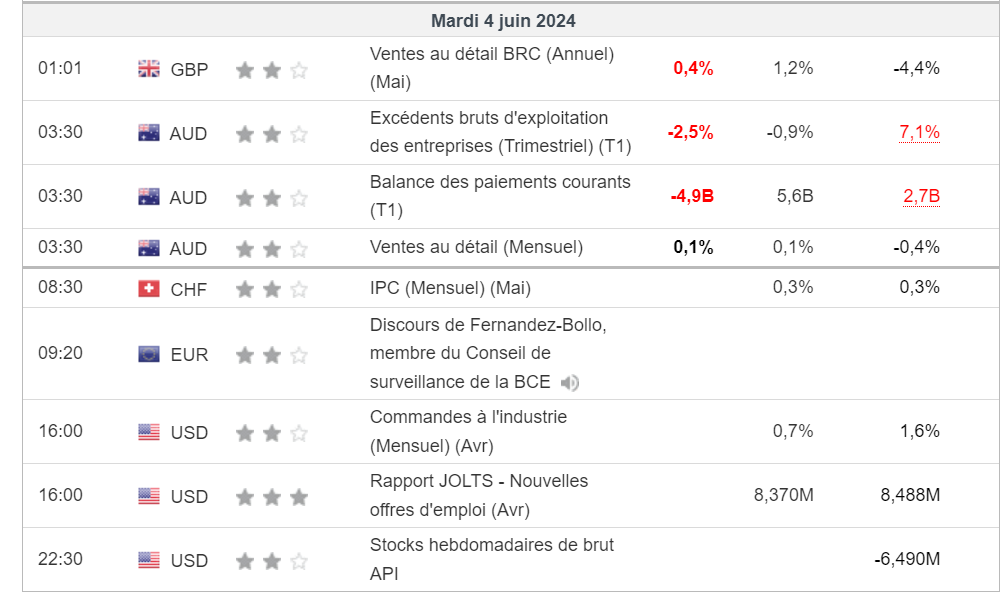The height and width of the screenshot is (594, 1008).
Task: Click the speaker icon after surveillance de la BCE
Action: coord(570,383)
